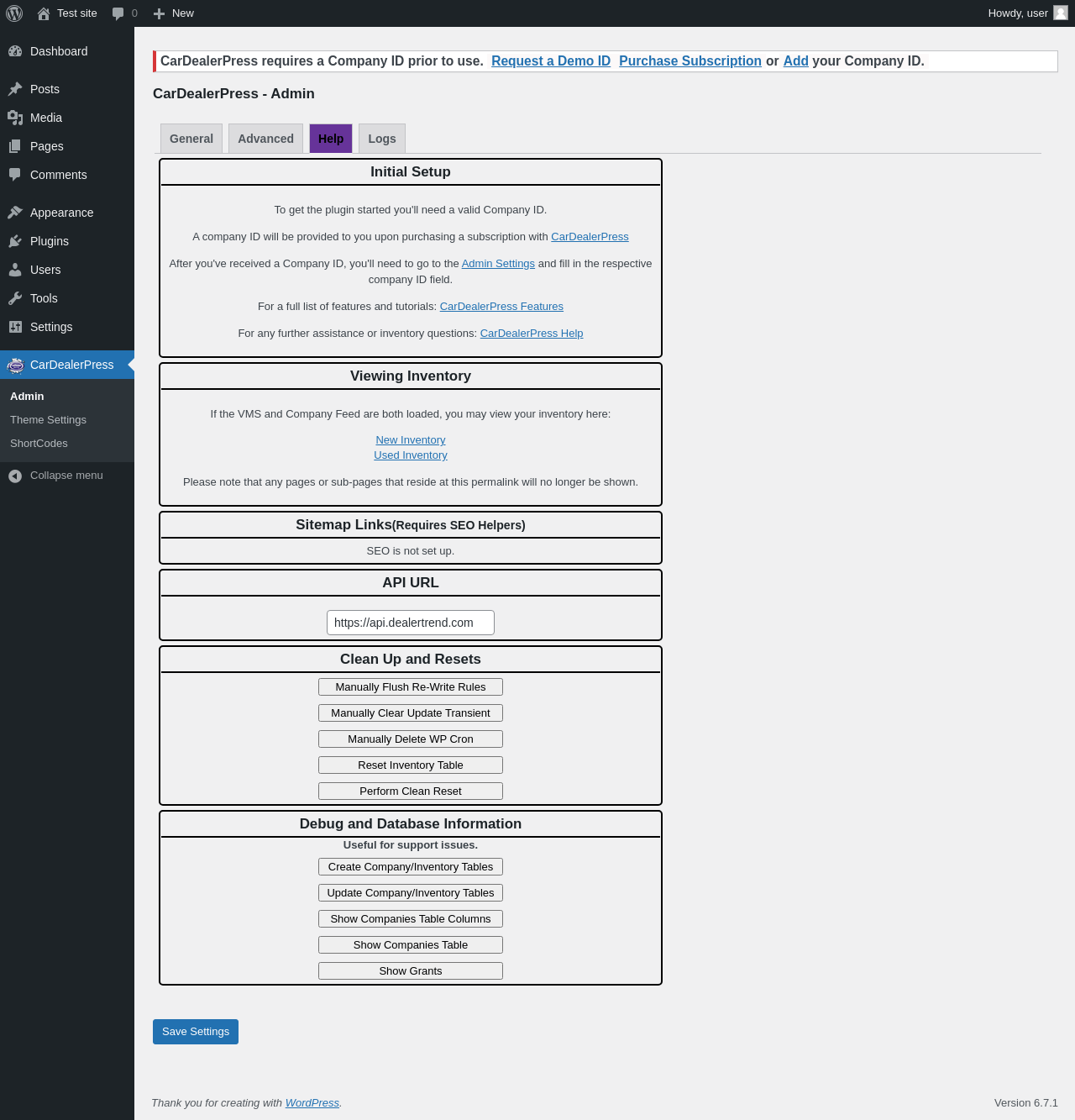Click Show Companies Table Columns button

pyautogui.click(x=411, y=919)
